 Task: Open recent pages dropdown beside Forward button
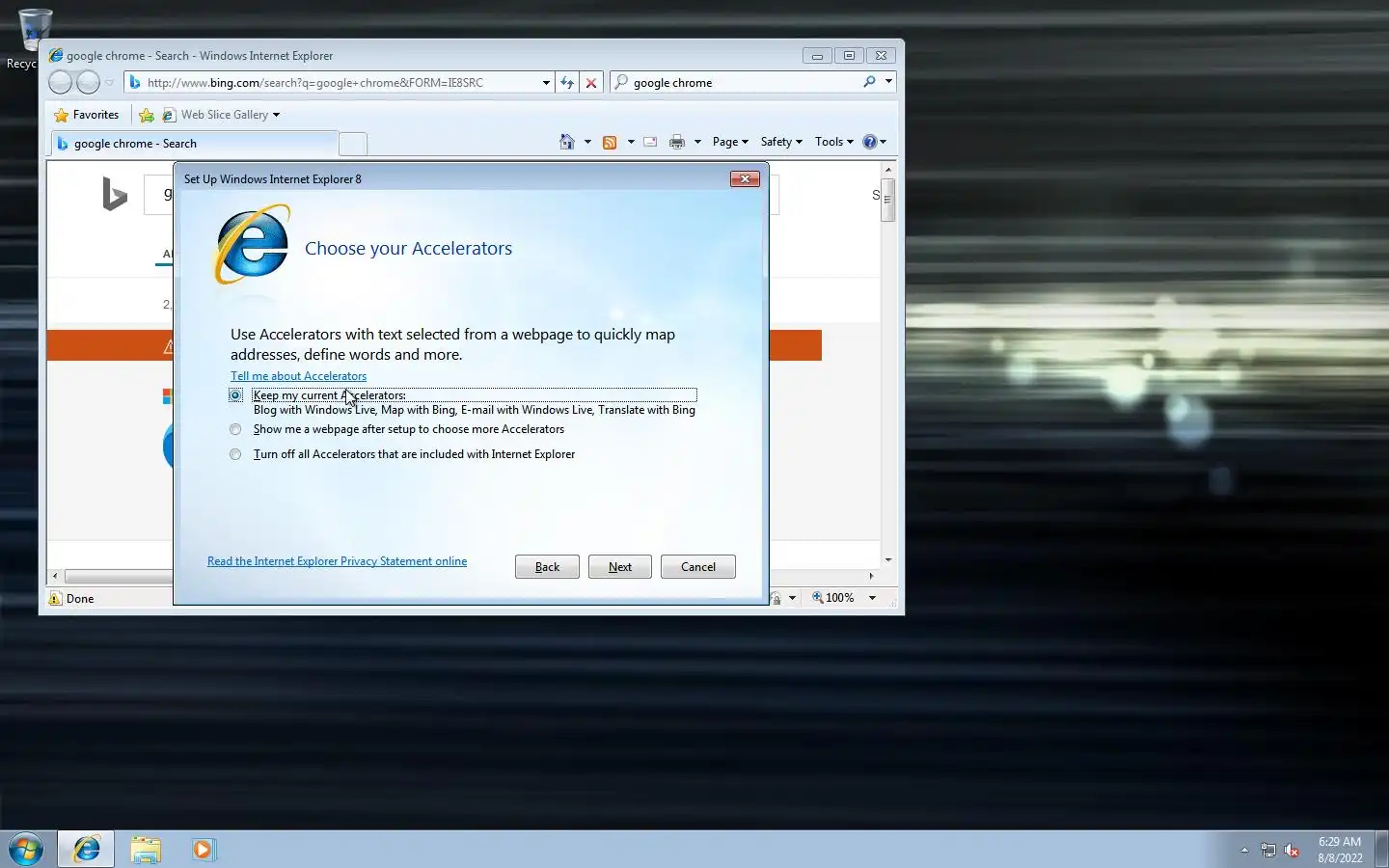[109, 83]
